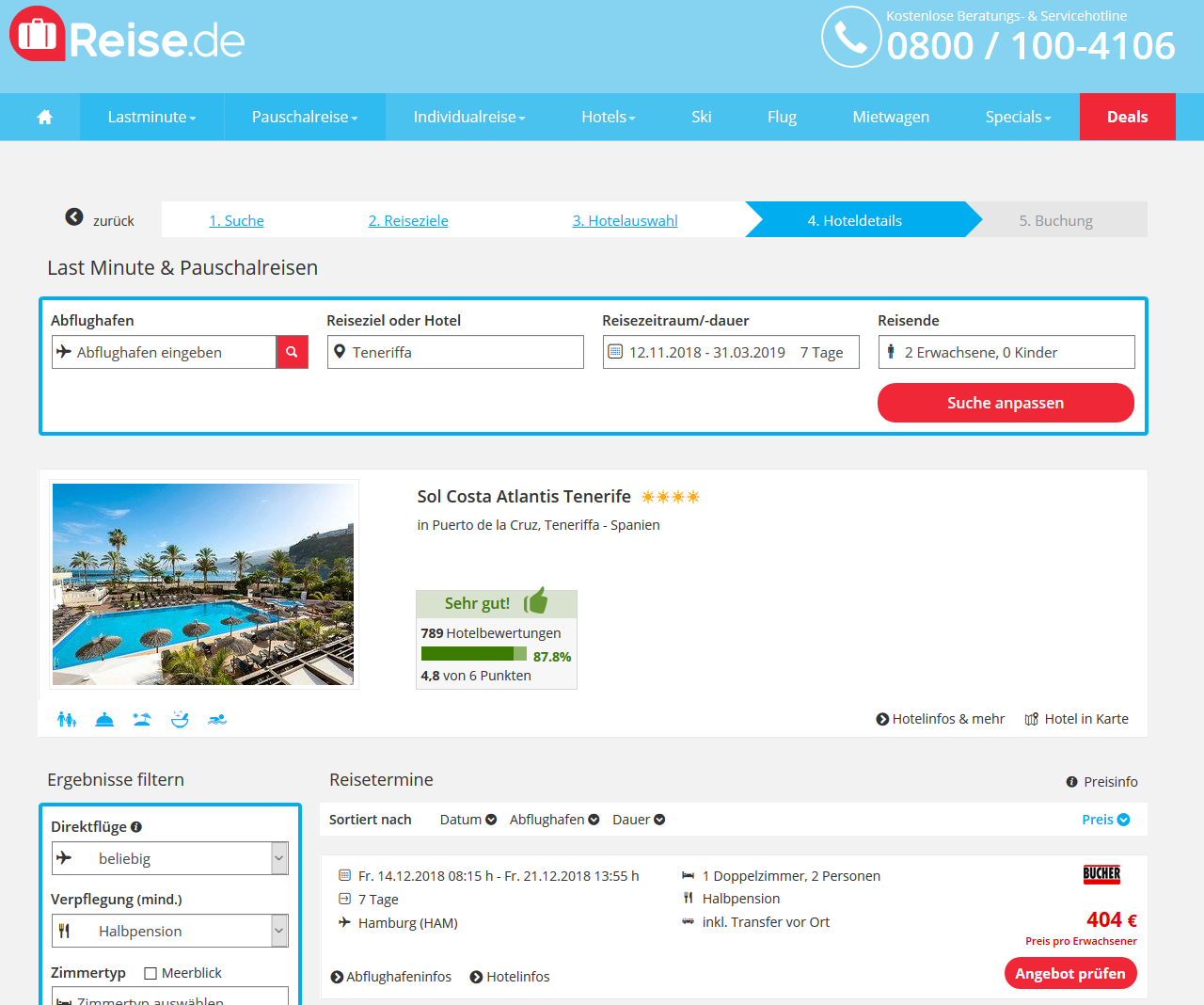Image resolution: width=1204 pixels, height=1005 pixels.
Task: Go to the home icon in navigation
Action: [x=44, y=117]
